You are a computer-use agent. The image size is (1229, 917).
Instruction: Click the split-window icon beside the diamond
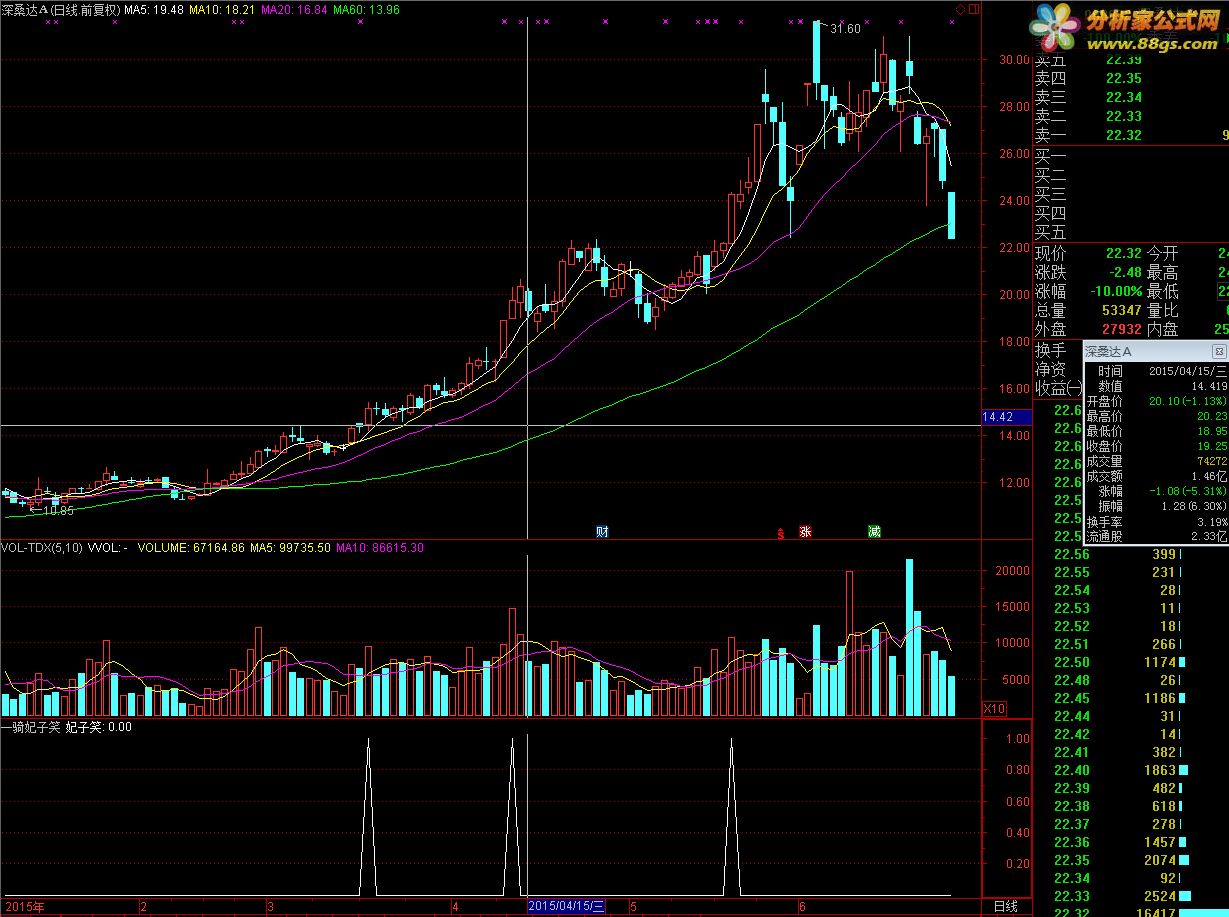(974, 10)
